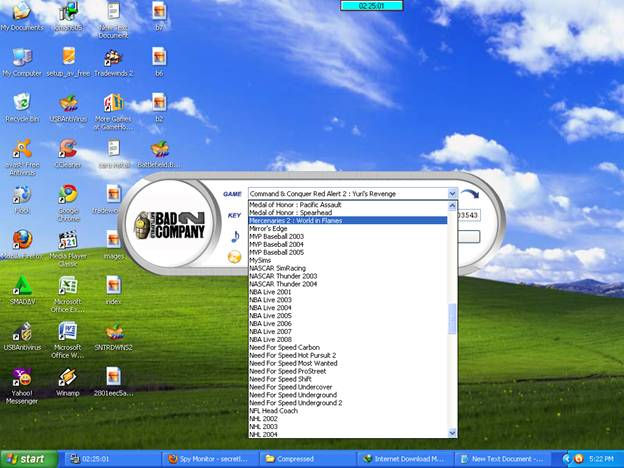The width and height of the screenshot is (624, 468).
Task: Select NFL Head Coach entry
Action: point(348,411)
